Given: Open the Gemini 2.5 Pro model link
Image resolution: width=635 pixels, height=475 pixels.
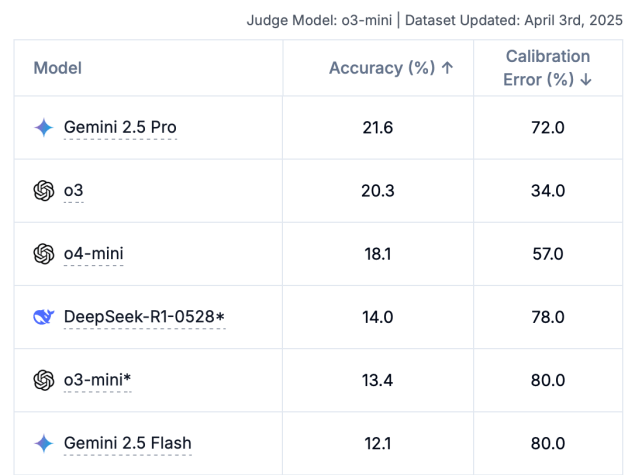Looking at the screenshot, I should 120,127.
